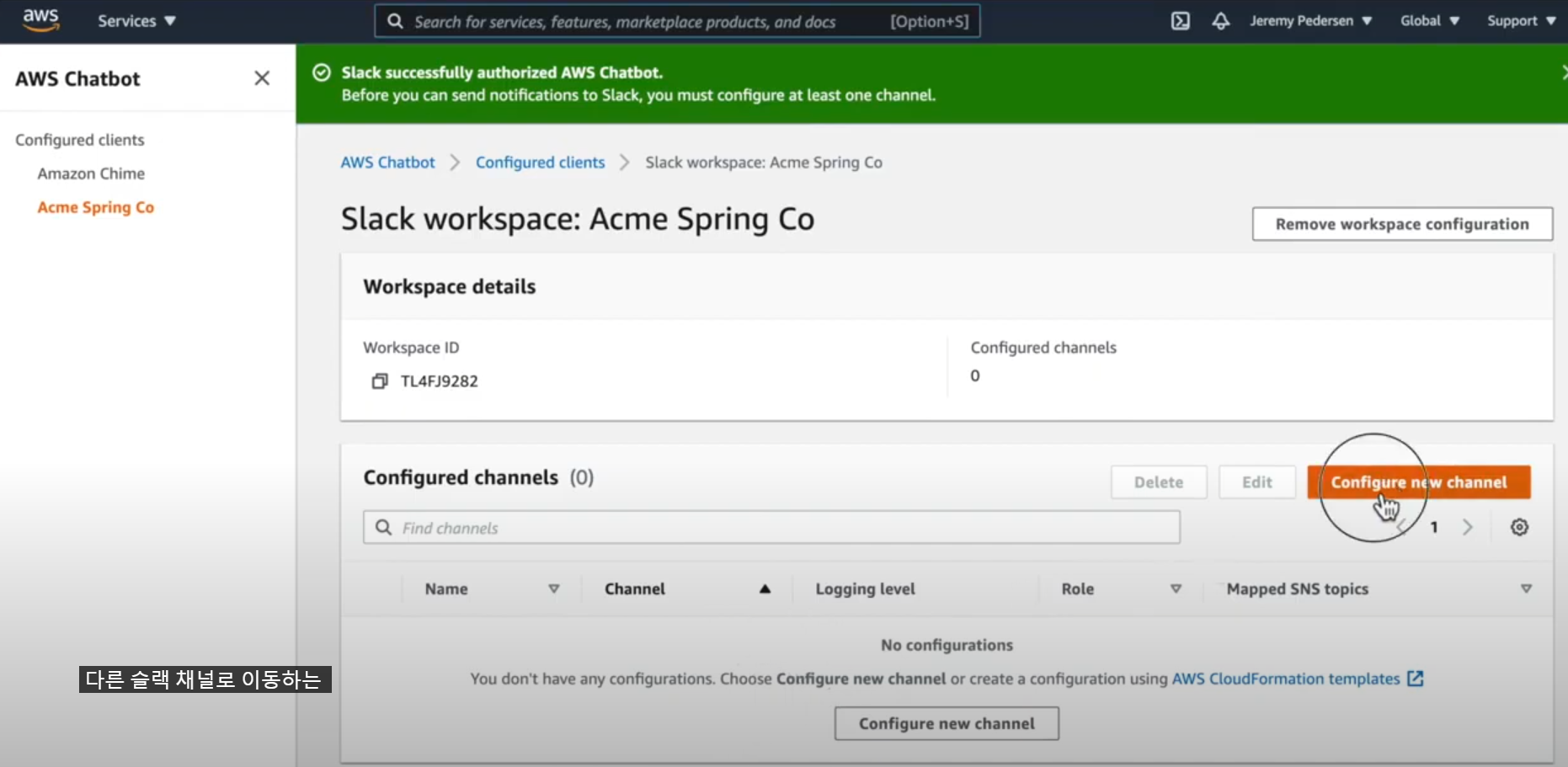The height and width of the screenshot is (767, 1568).
Task: Open the Services menu
Action: coord(136,21)
